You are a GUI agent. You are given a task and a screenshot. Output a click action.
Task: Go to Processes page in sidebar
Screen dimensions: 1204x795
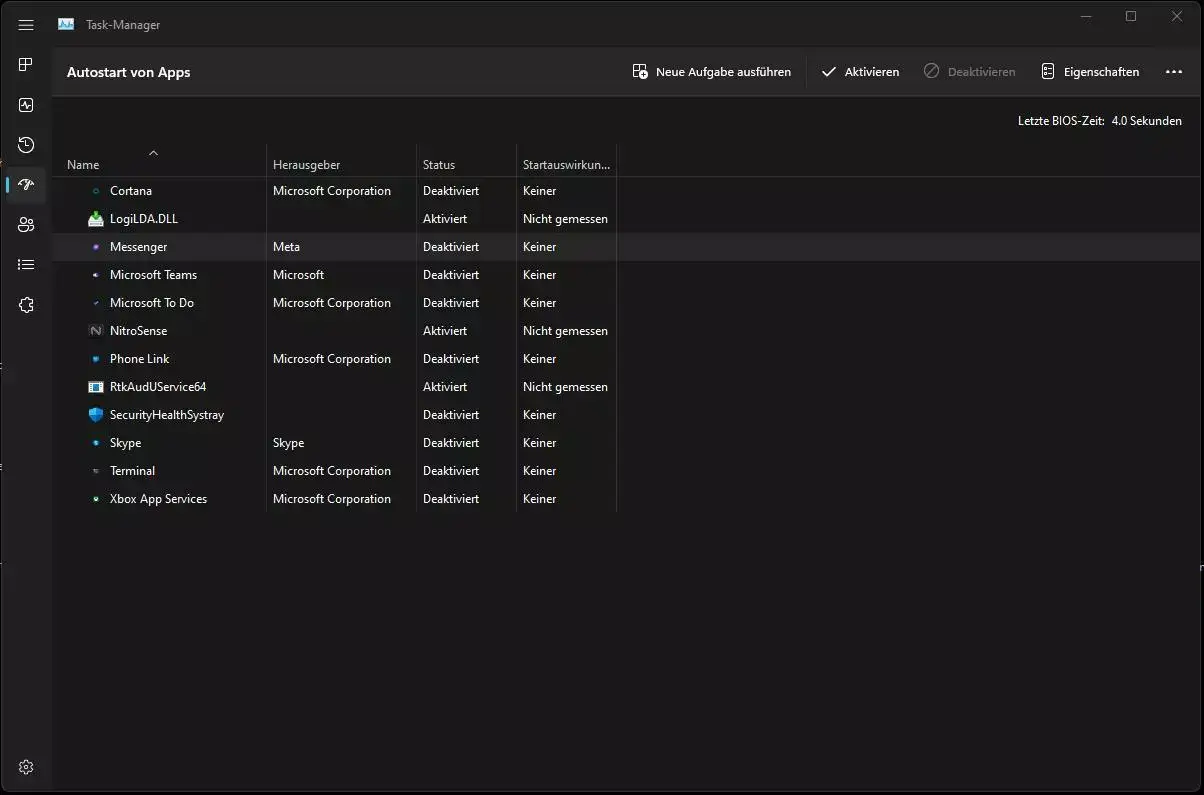26,65
